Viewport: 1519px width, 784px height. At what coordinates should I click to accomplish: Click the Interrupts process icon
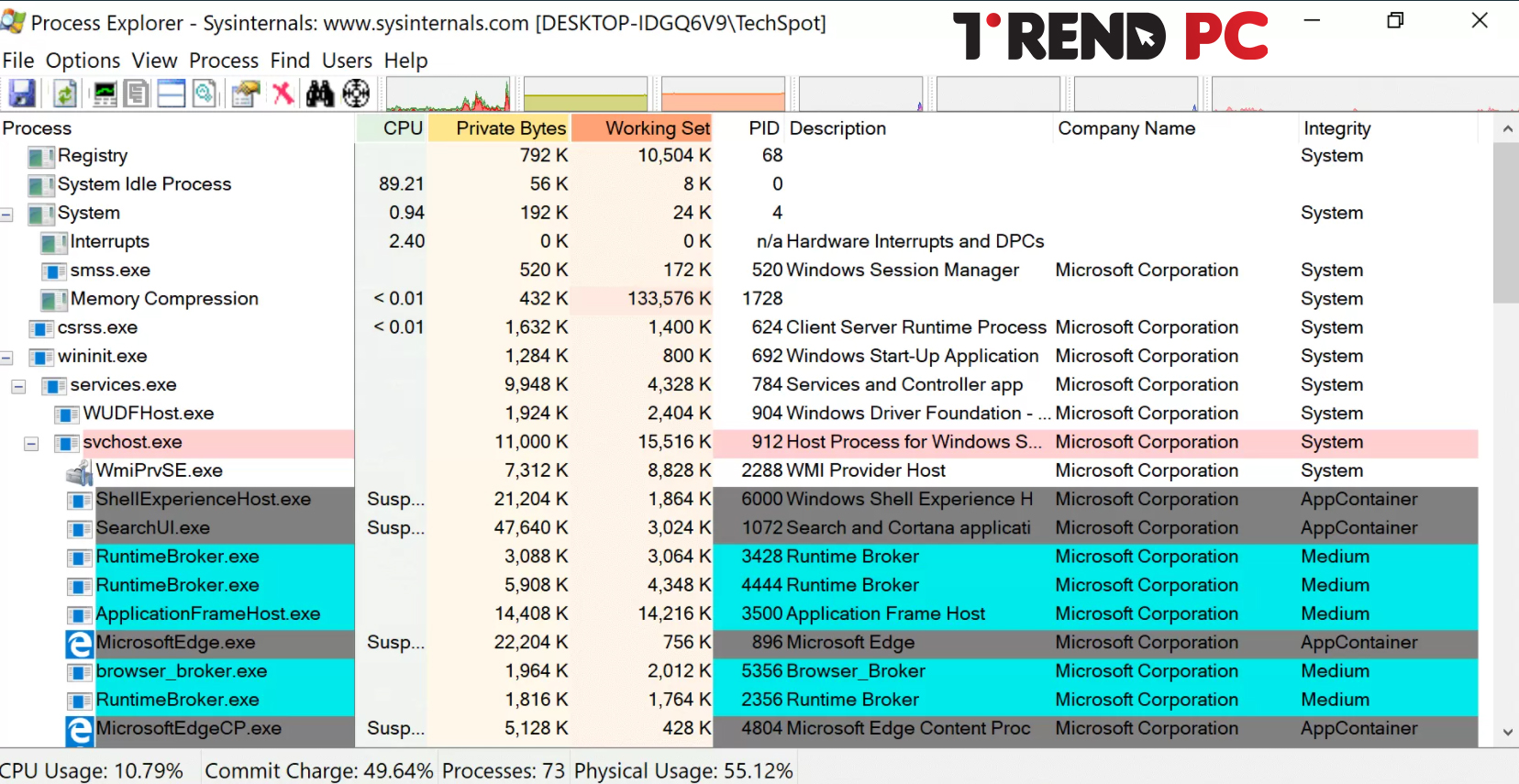tap(54, 243)
